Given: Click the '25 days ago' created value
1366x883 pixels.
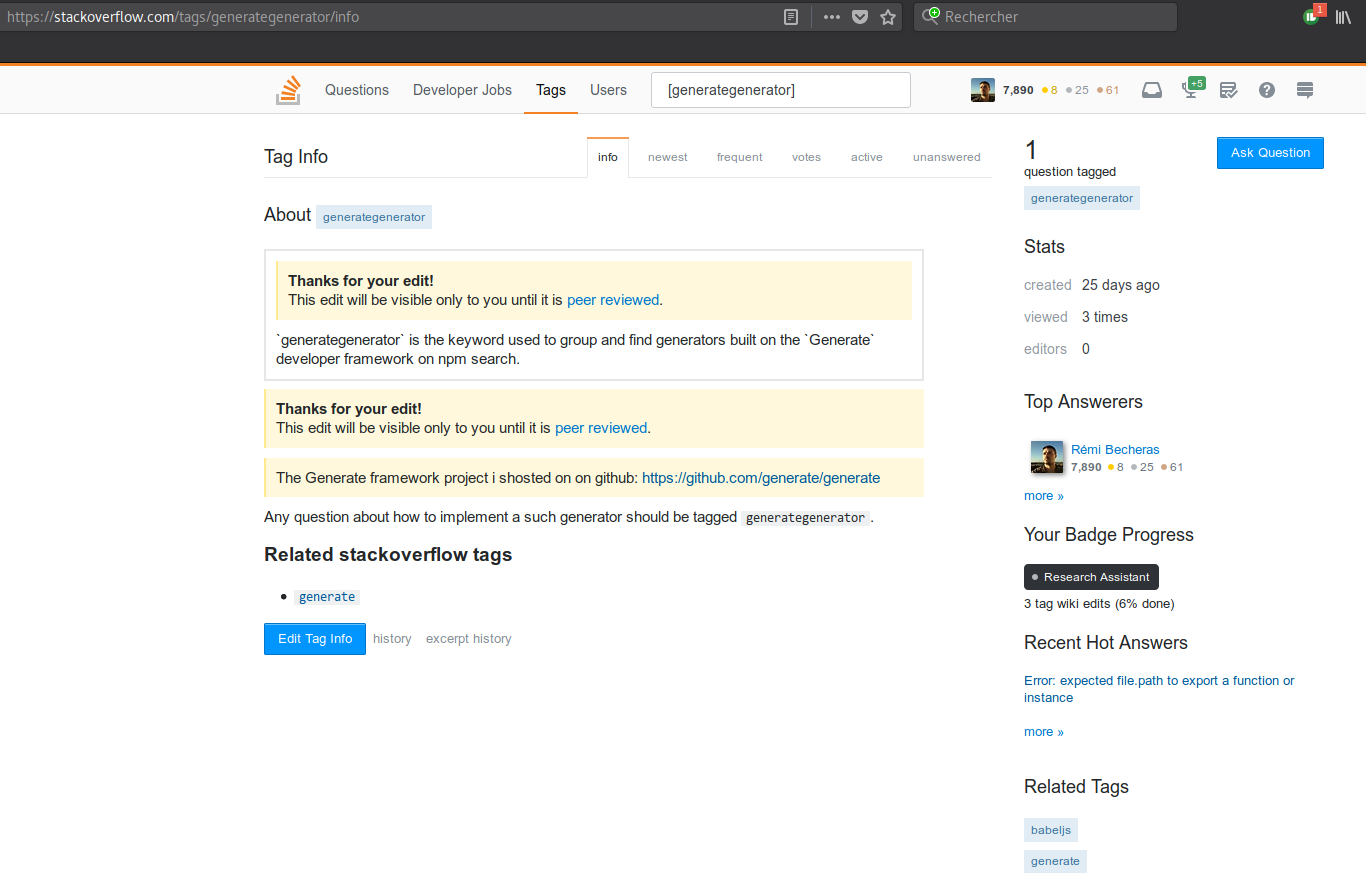Looking at the screenshot, I should click(1121, 285).
